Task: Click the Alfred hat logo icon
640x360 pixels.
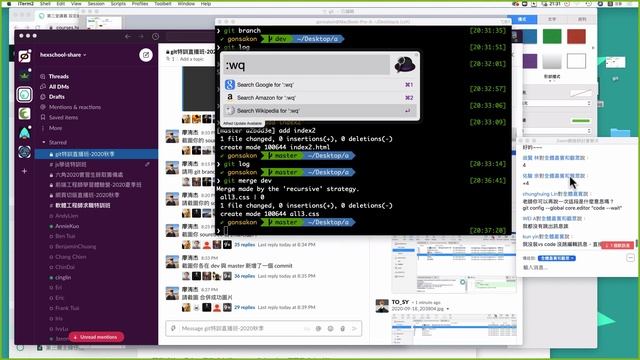Action: [404, 65]
